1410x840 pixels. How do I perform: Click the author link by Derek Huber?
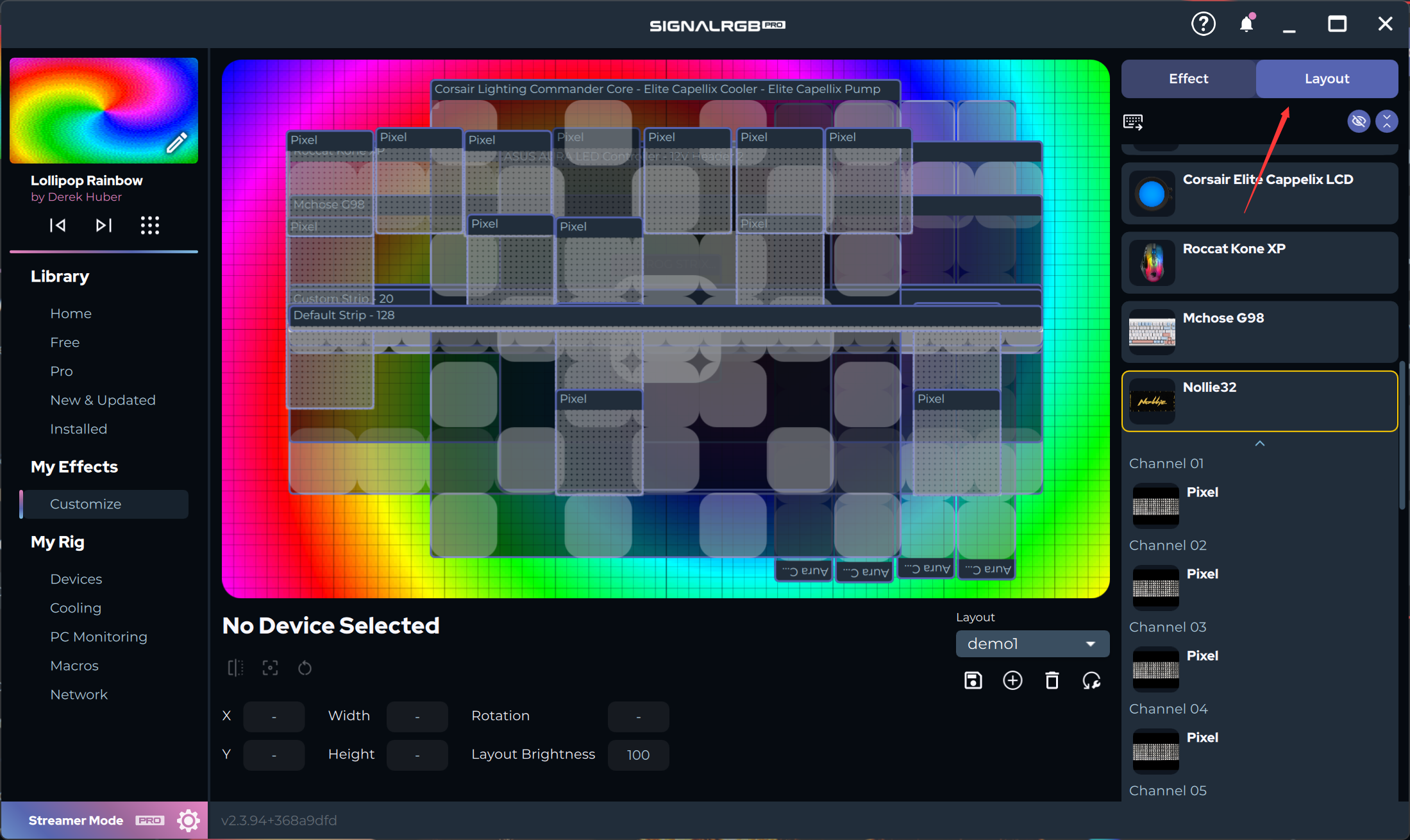coord(76,197)
